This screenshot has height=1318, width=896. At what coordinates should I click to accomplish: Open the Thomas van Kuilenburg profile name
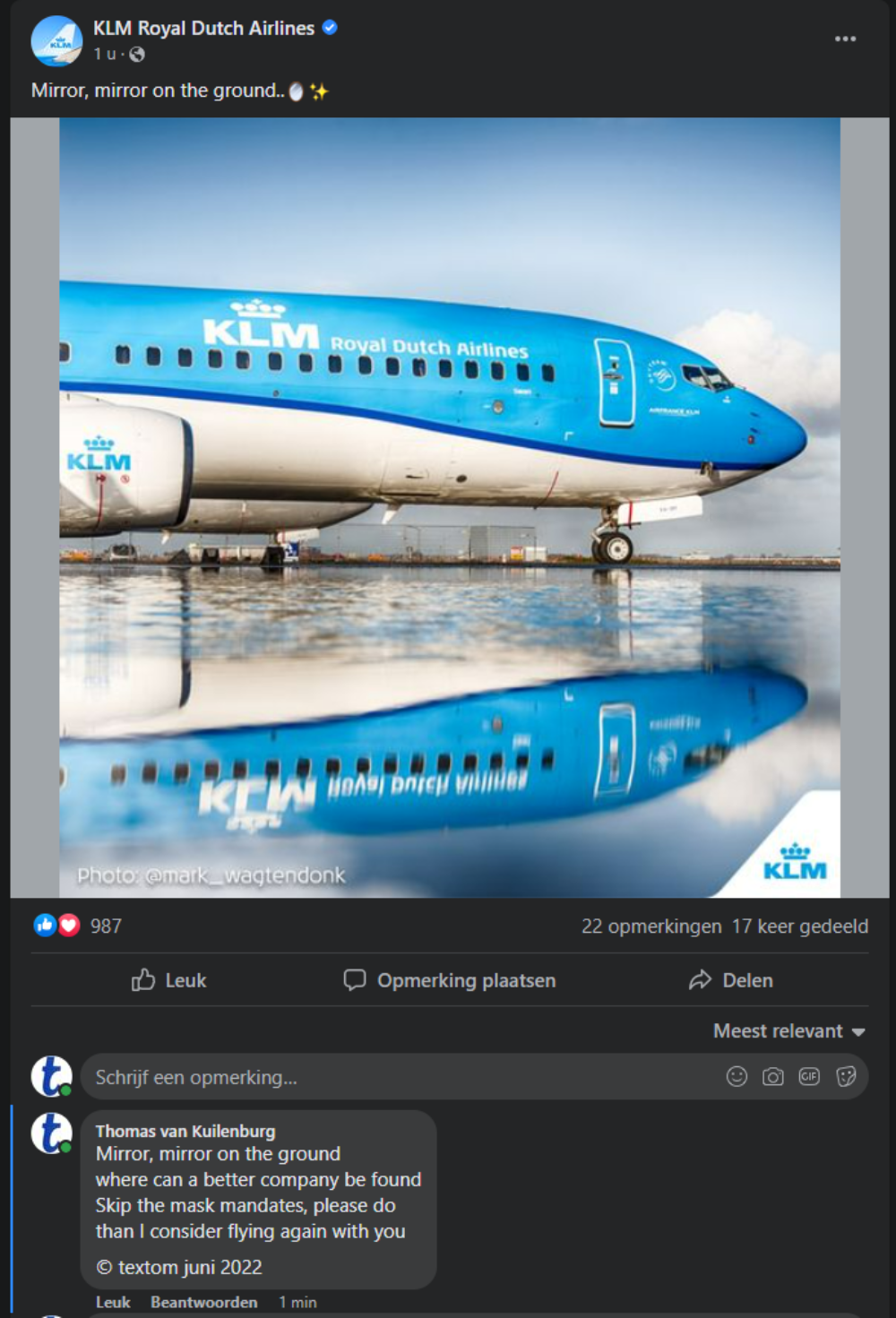[185, 1131]
